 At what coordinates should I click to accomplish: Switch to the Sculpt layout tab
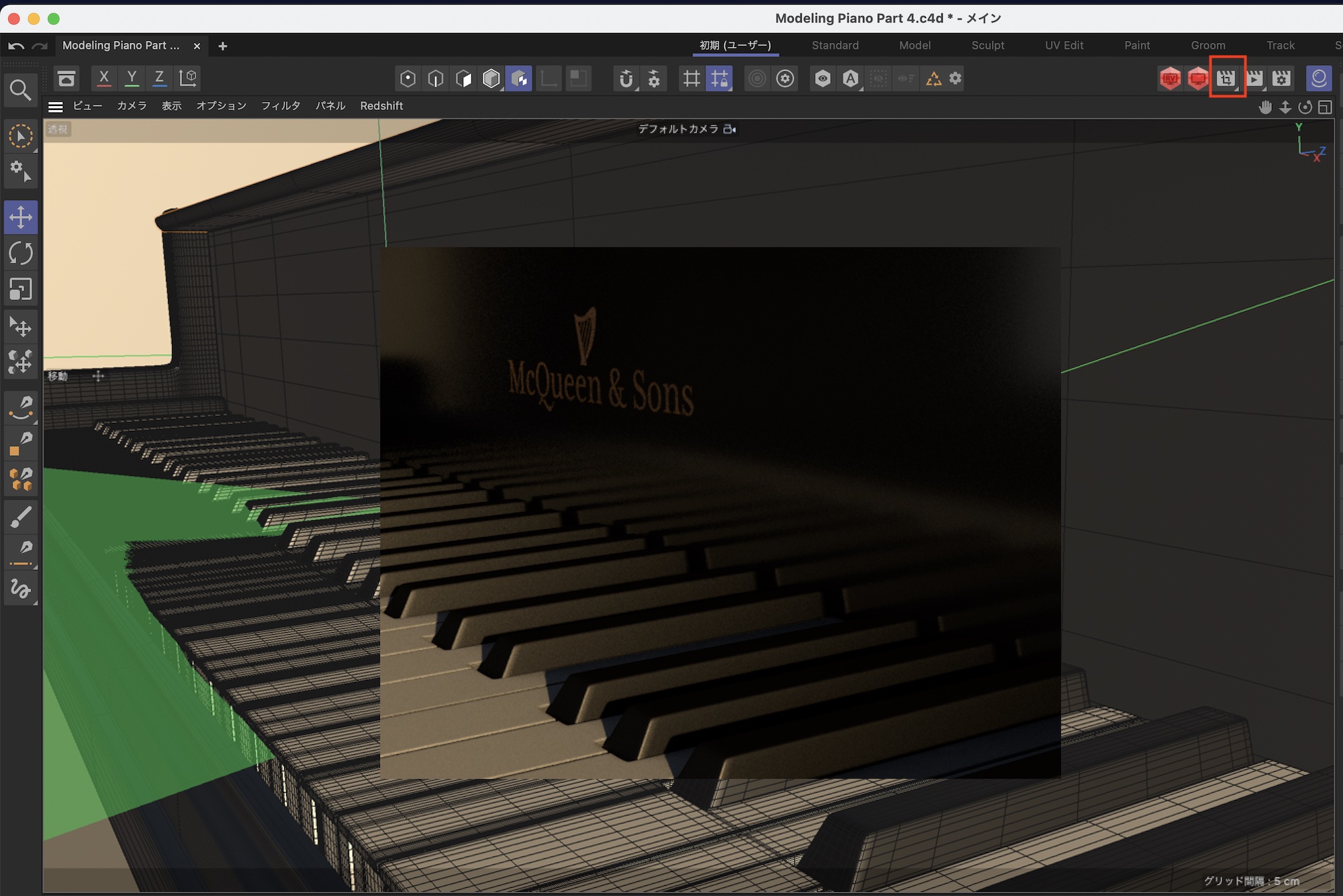[988, 46]
